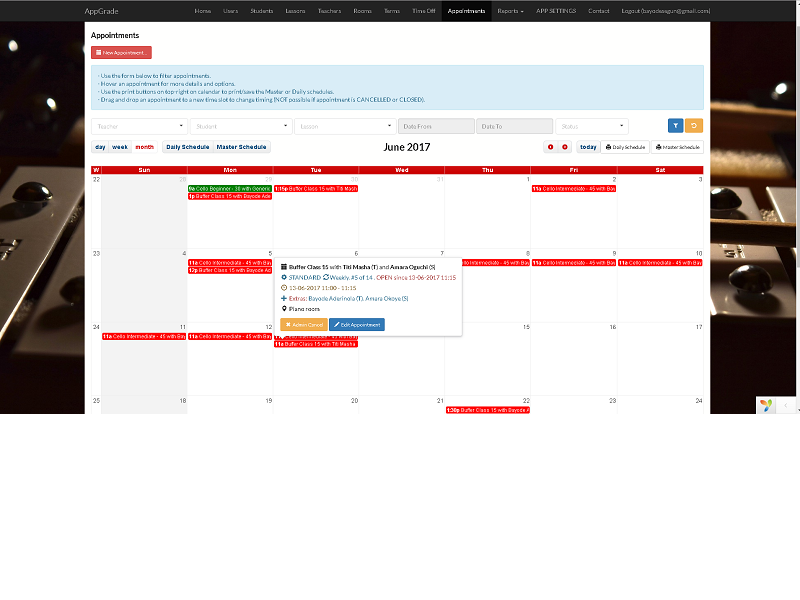
Task: Click the orange reset filter icon button
Action: (694, 126)
